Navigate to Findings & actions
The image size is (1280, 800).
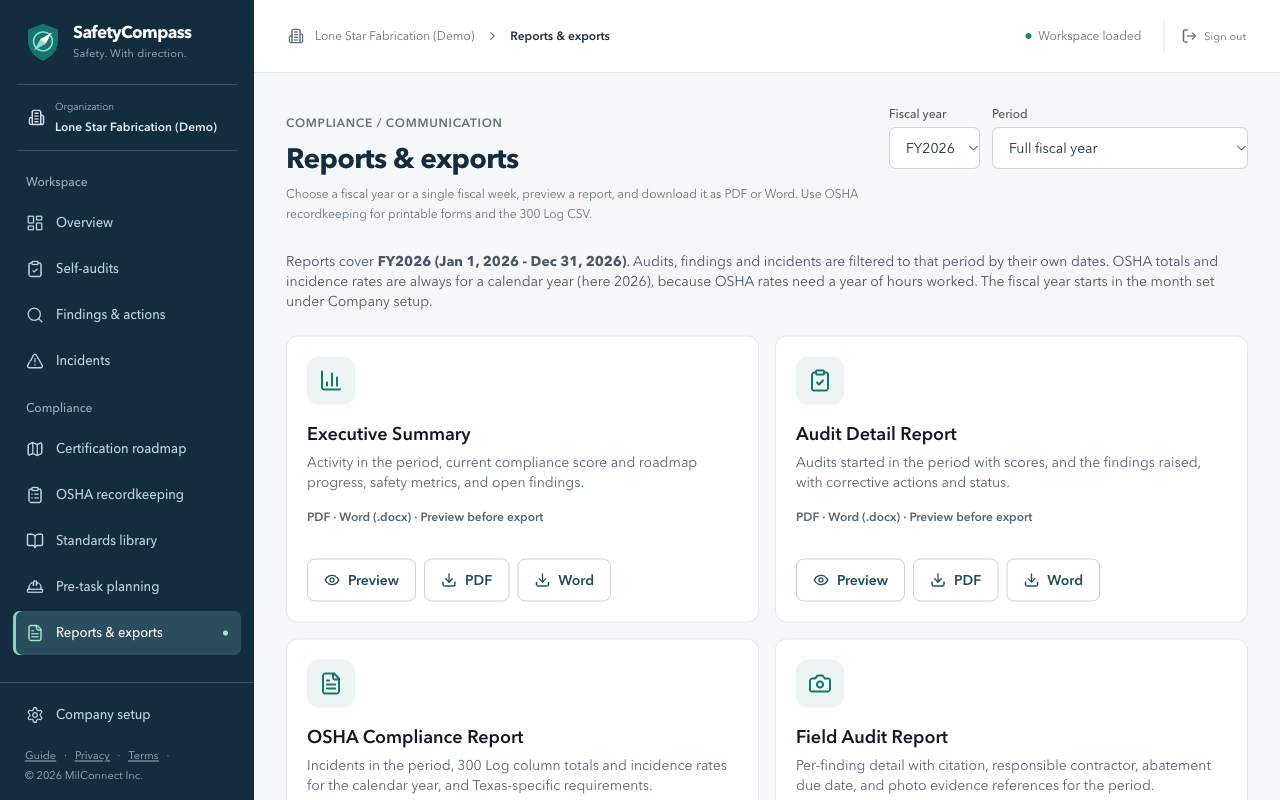(127, 315)
